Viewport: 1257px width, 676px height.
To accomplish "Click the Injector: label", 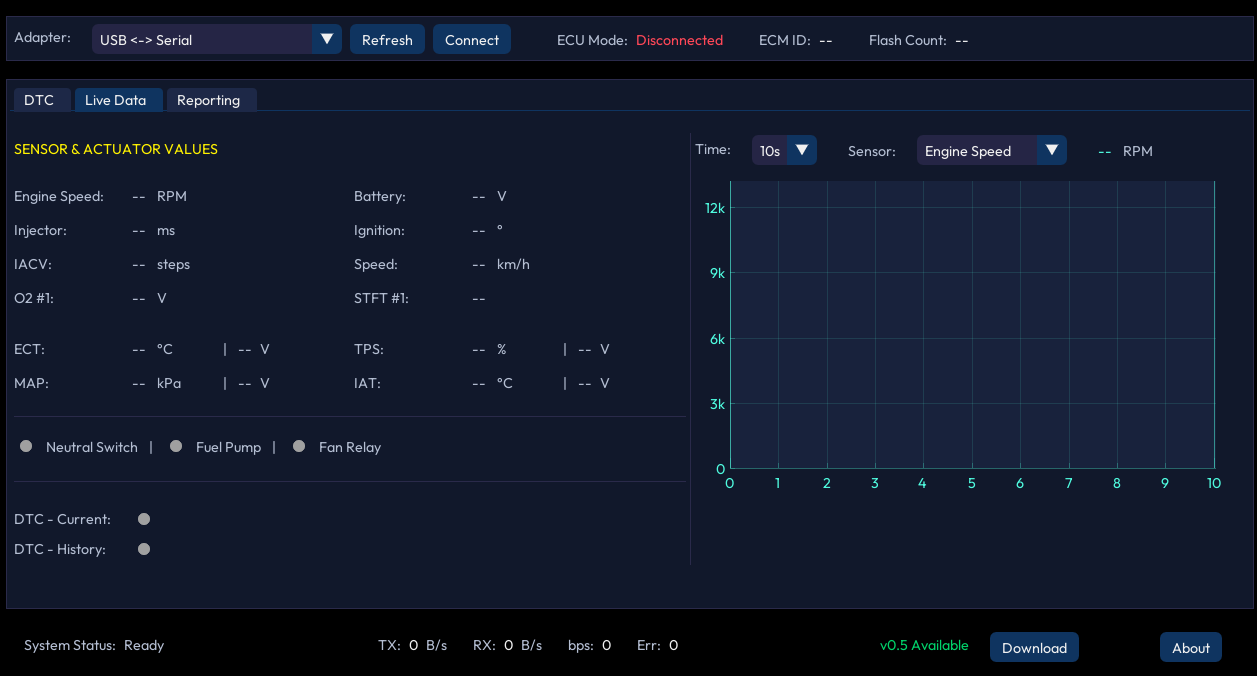I will [40, 230].
